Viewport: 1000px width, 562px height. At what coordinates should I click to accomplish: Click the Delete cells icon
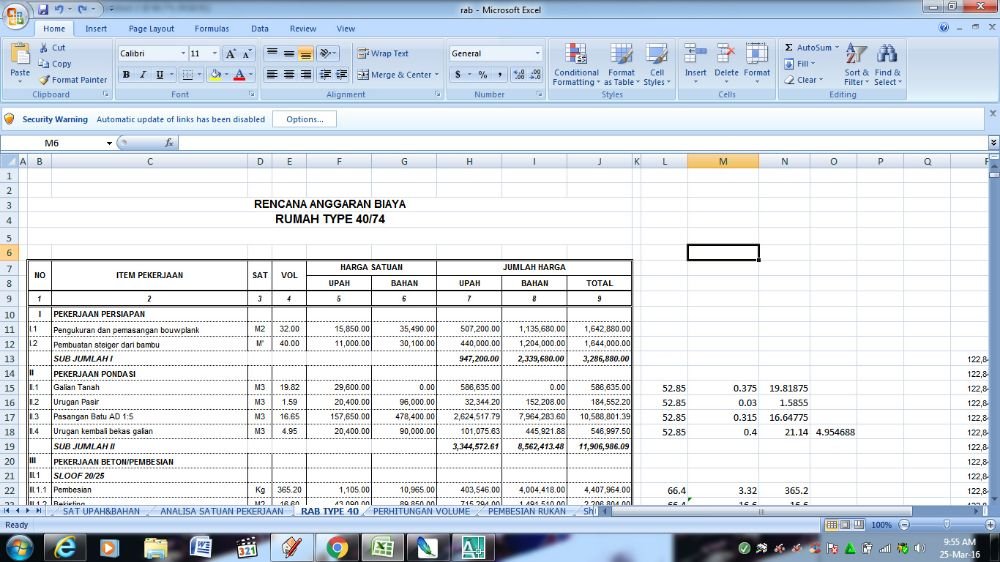coord(726,65)
